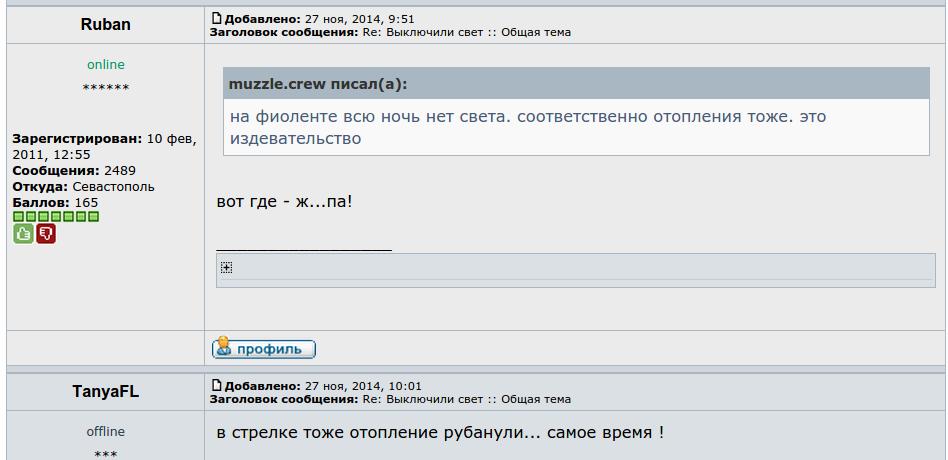Image resolution: width=948 pixels, height=460 pixels.
Task: Open the post icon beside TanyaFL's 10:01 date
Action: (x=216, y=385)
